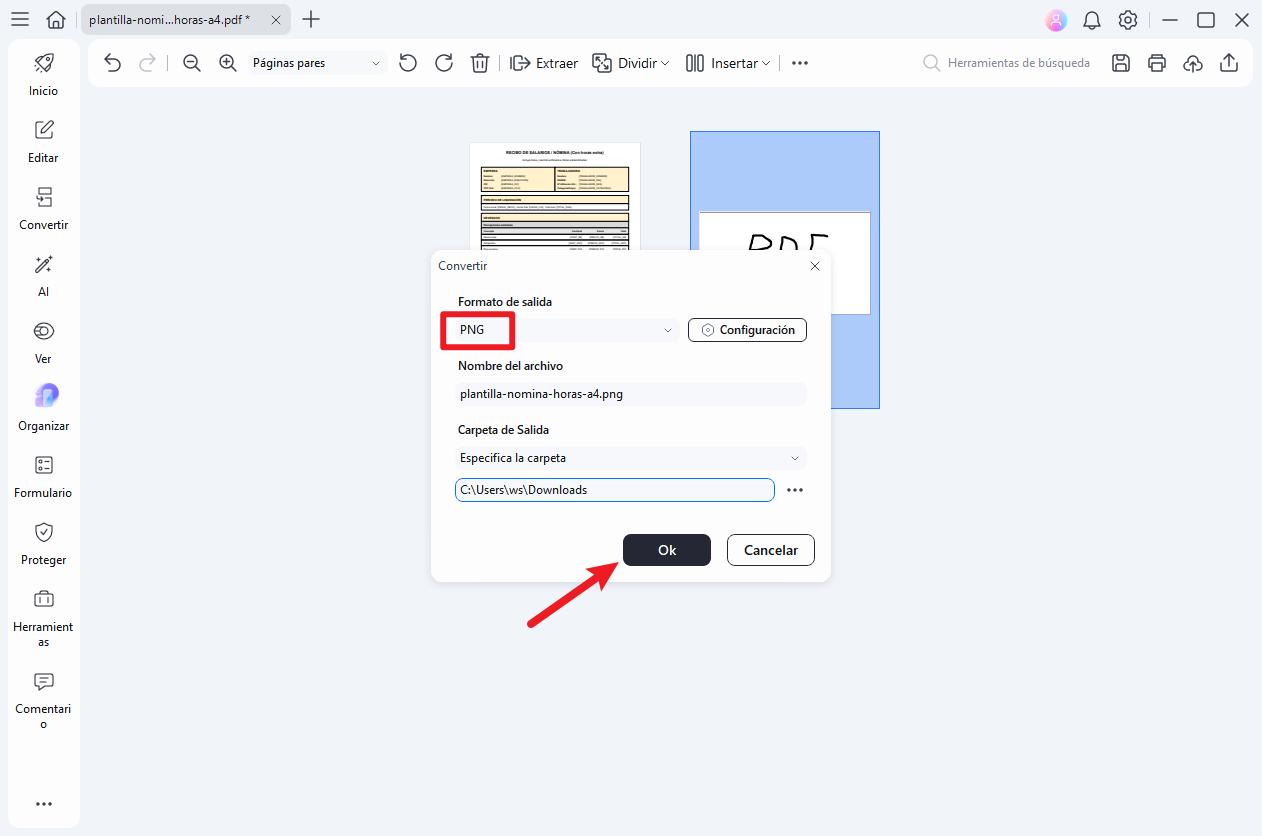The height and width of the screenshot is (836, 1262).
Task: Expand the Formato de salida PNG dropdown
Action: pyautogui.click(x=667, y=330)
